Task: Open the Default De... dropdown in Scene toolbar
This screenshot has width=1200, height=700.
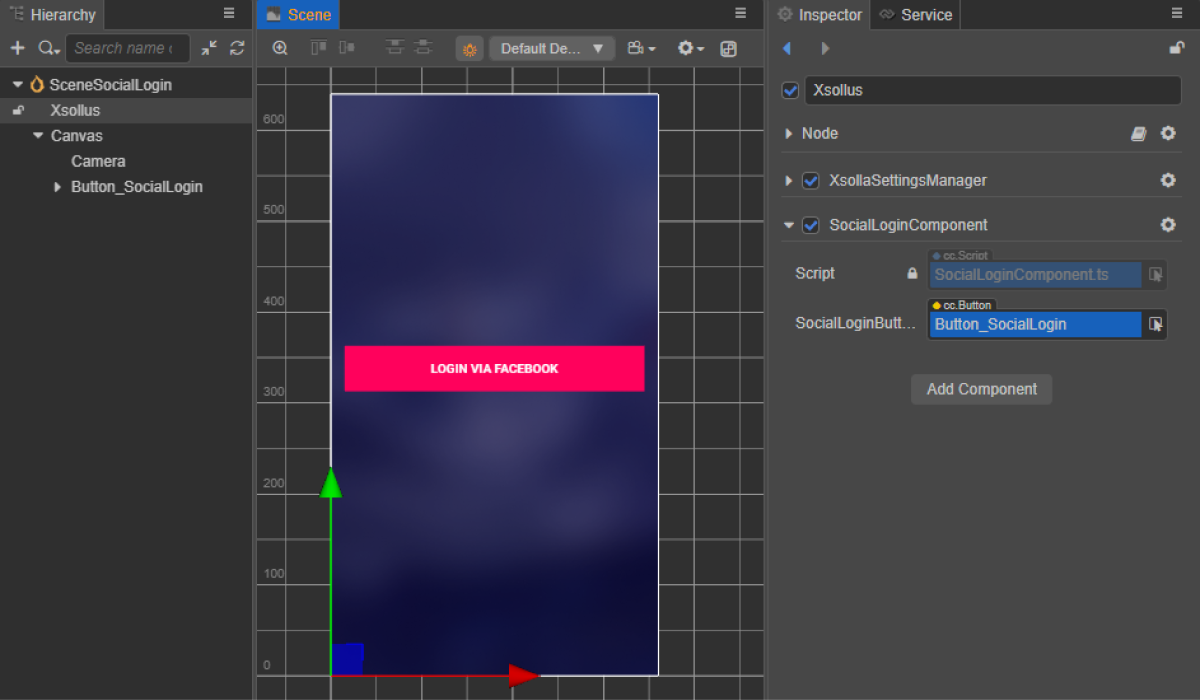Action: point(552,48)
